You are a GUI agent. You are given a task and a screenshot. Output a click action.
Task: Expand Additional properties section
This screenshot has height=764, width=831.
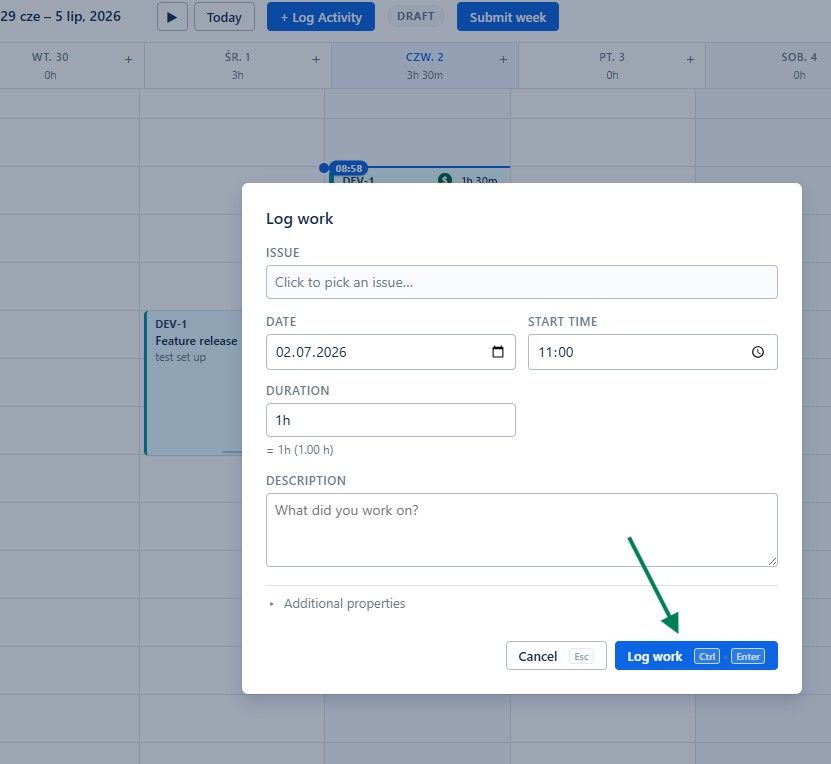pos(337,603)
